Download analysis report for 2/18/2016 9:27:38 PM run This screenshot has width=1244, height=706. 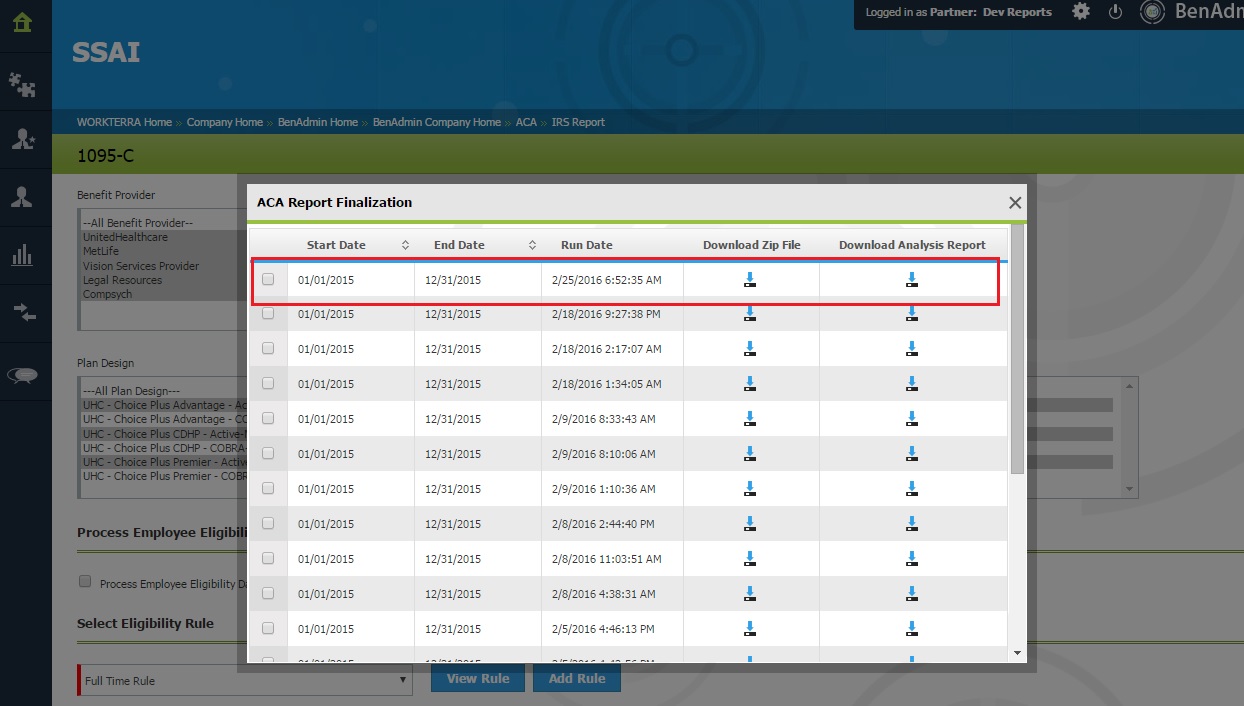(912, 314)
